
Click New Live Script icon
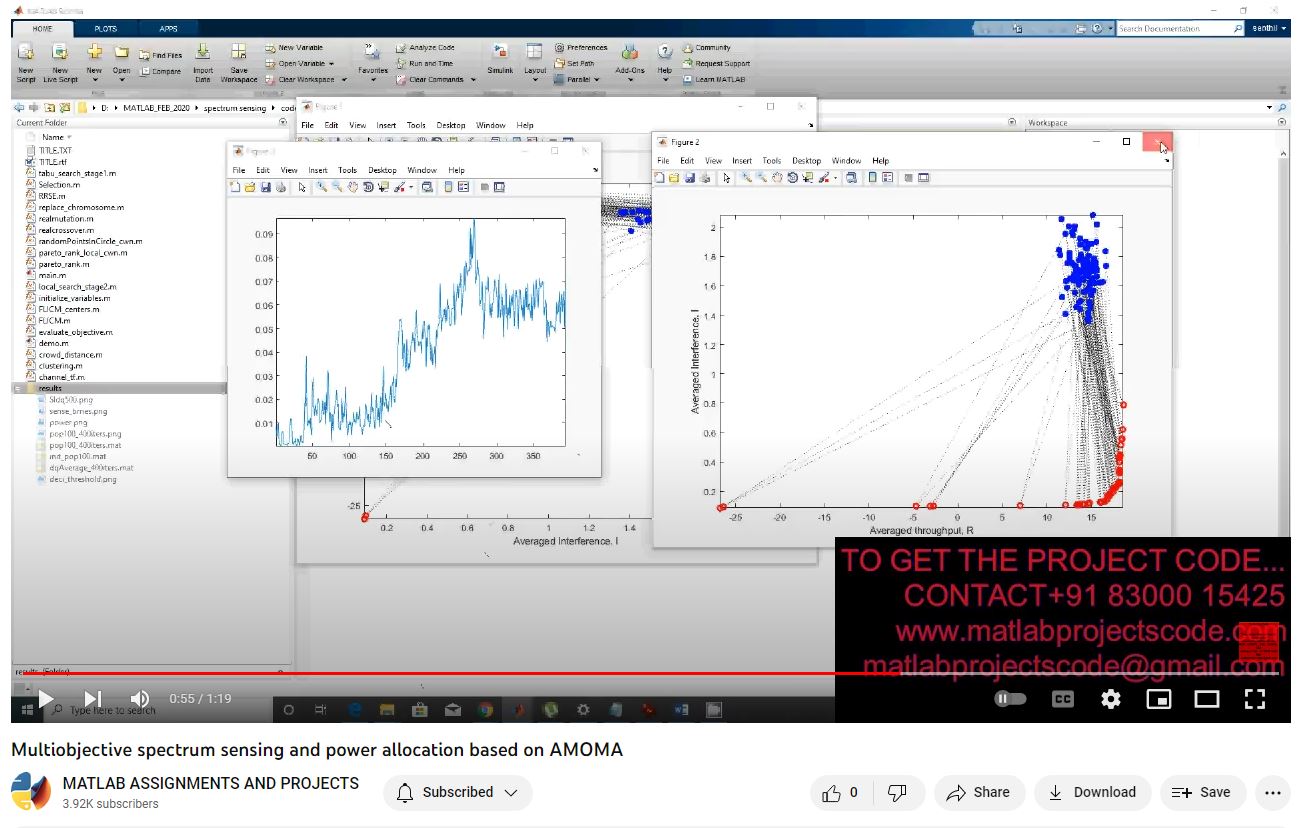60,52
